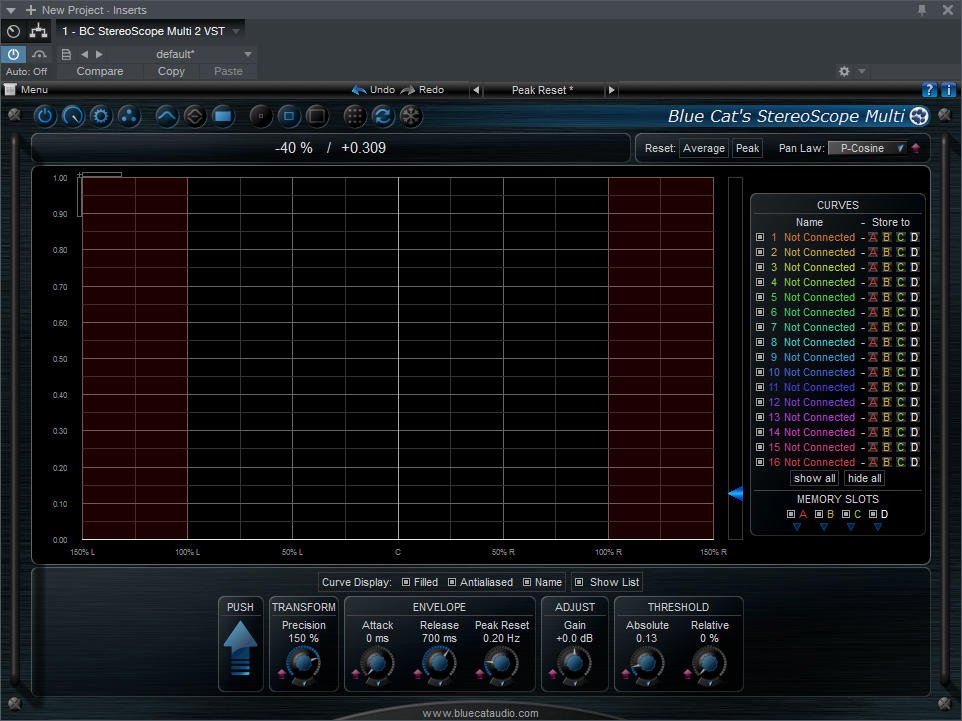962x721 pixels.
Task: Toggle visibility checkbox for curve 1
Action: 760,237
